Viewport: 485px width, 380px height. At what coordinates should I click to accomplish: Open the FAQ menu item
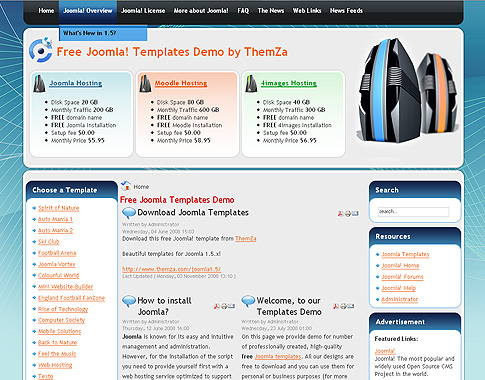243,11
